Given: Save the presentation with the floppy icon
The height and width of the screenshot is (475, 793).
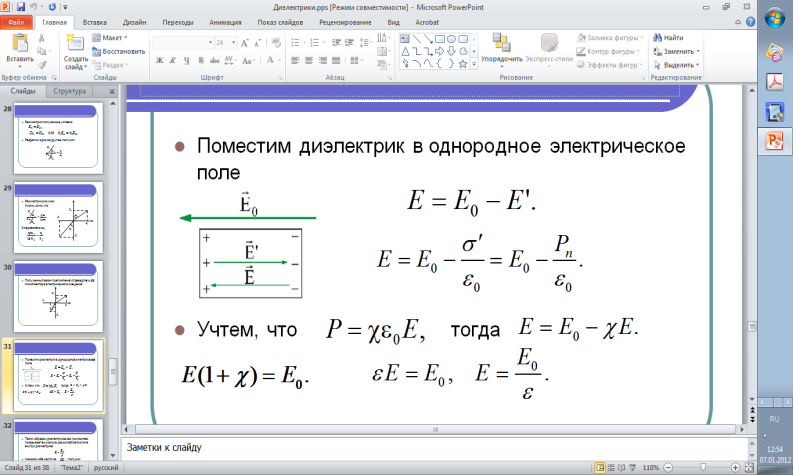Looking at the screenshot, I should 21,7.
